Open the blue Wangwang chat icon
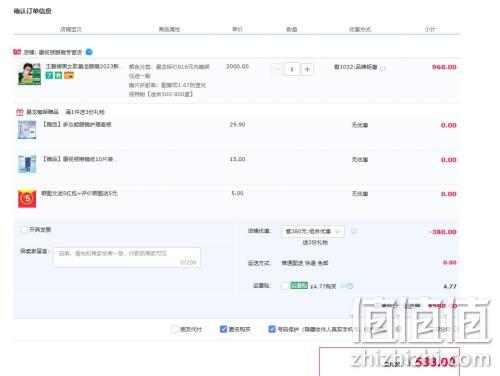 click(x=89, y=52)
